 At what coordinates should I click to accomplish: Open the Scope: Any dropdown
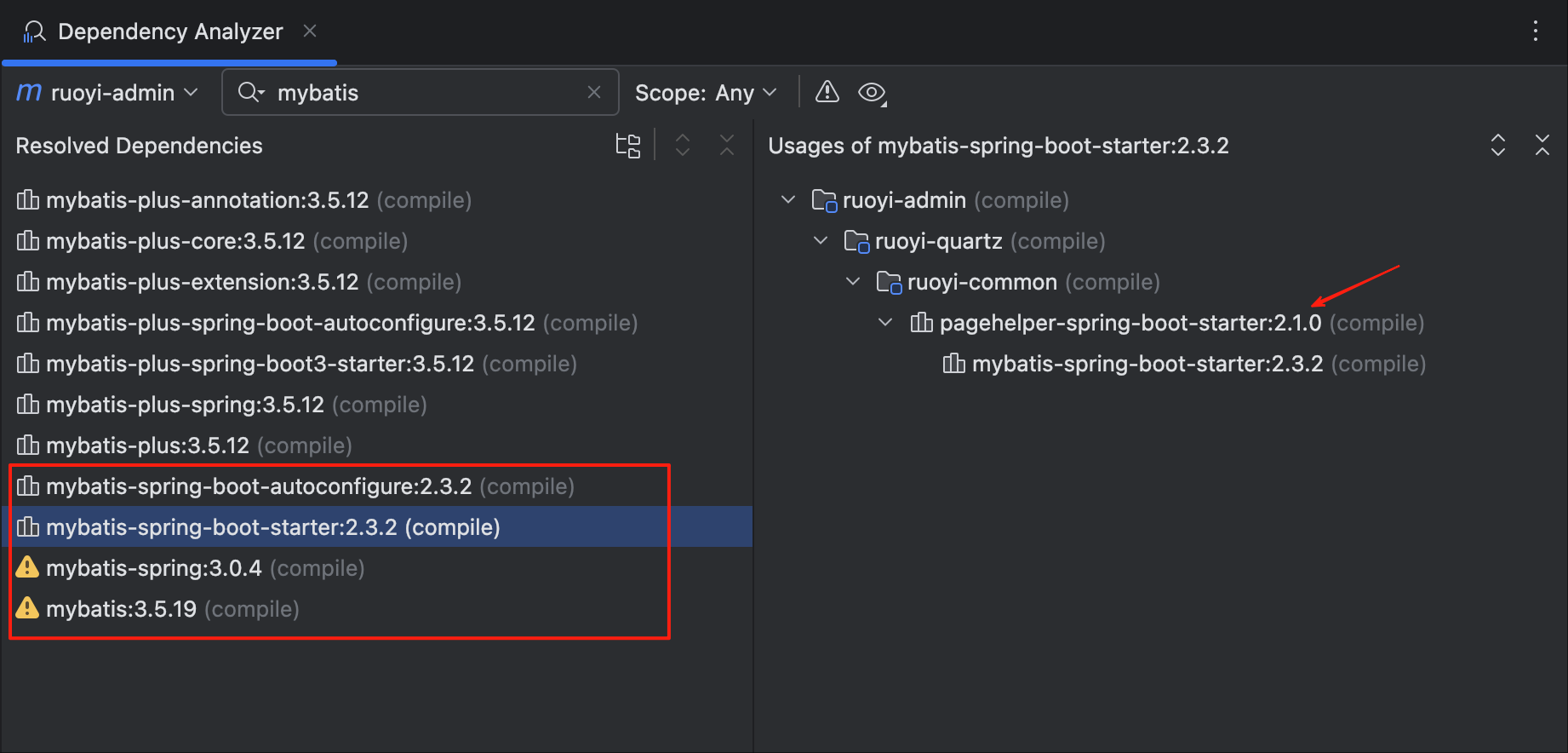point(706,92)
